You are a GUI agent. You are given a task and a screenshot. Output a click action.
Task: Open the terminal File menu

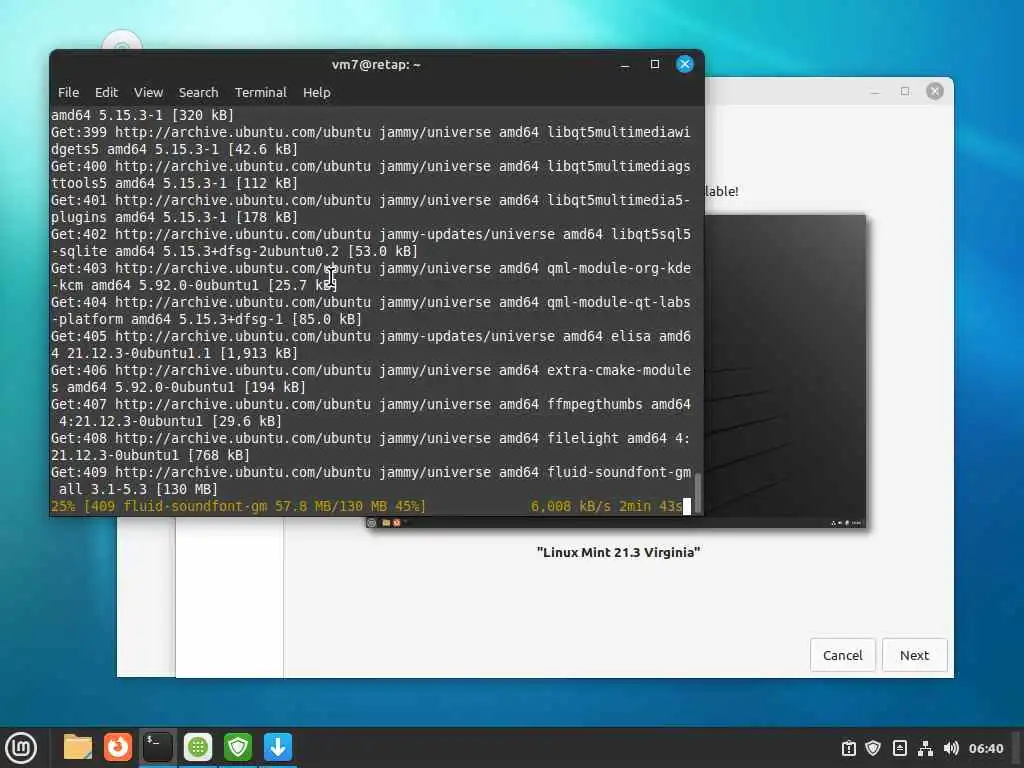click(x=68, y=93)
